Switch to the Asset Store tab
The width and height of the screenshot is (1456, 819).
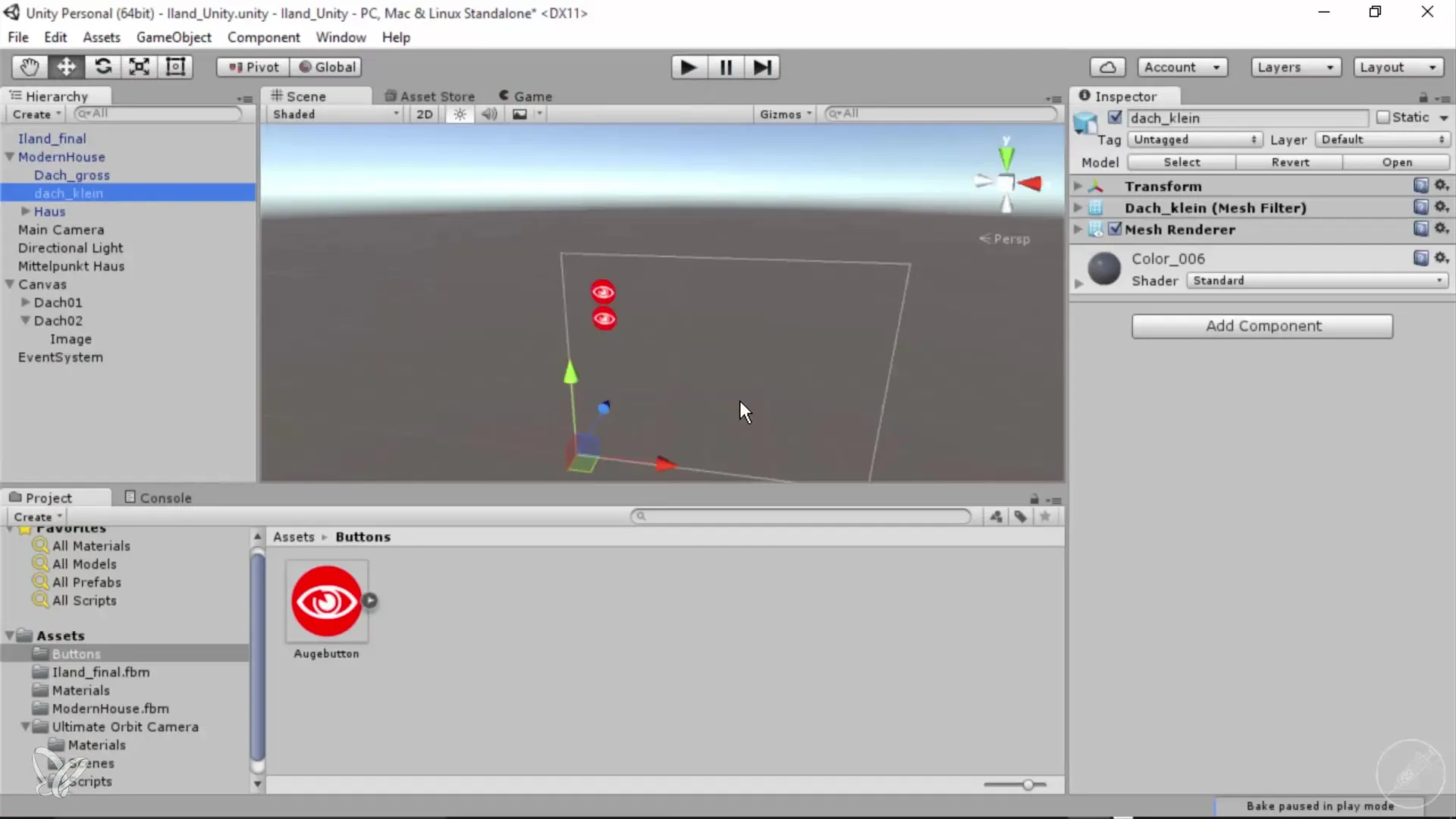429,96
